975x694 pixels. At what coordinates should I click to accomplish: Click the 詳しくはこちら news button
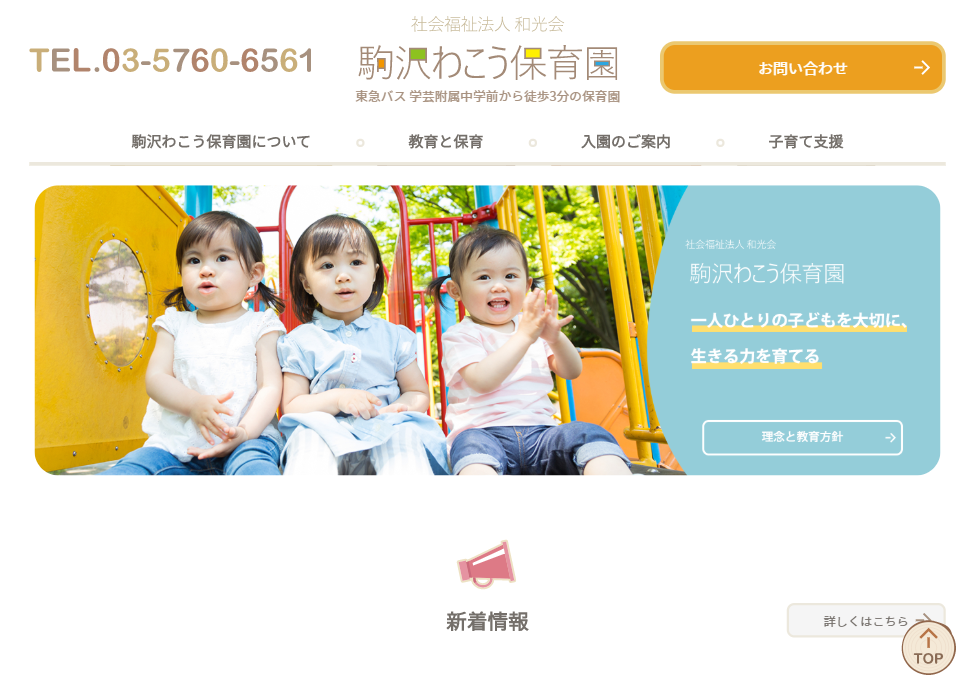point(866,620)
